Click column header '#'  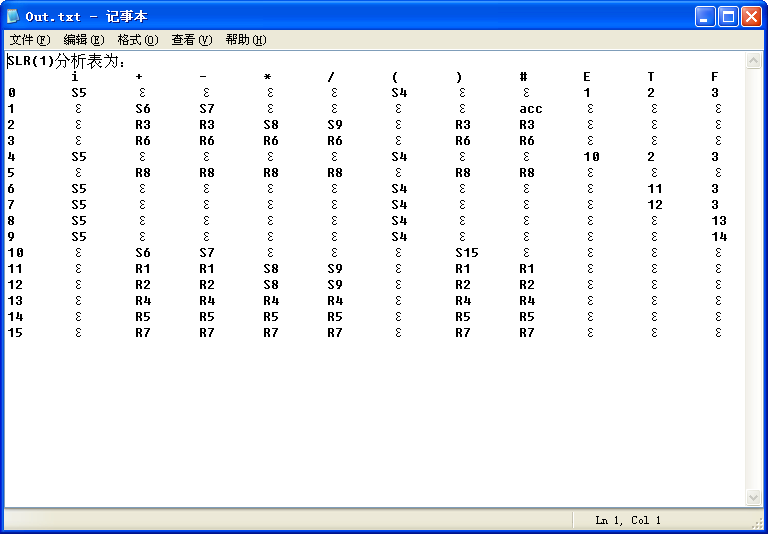pos(523,76)
